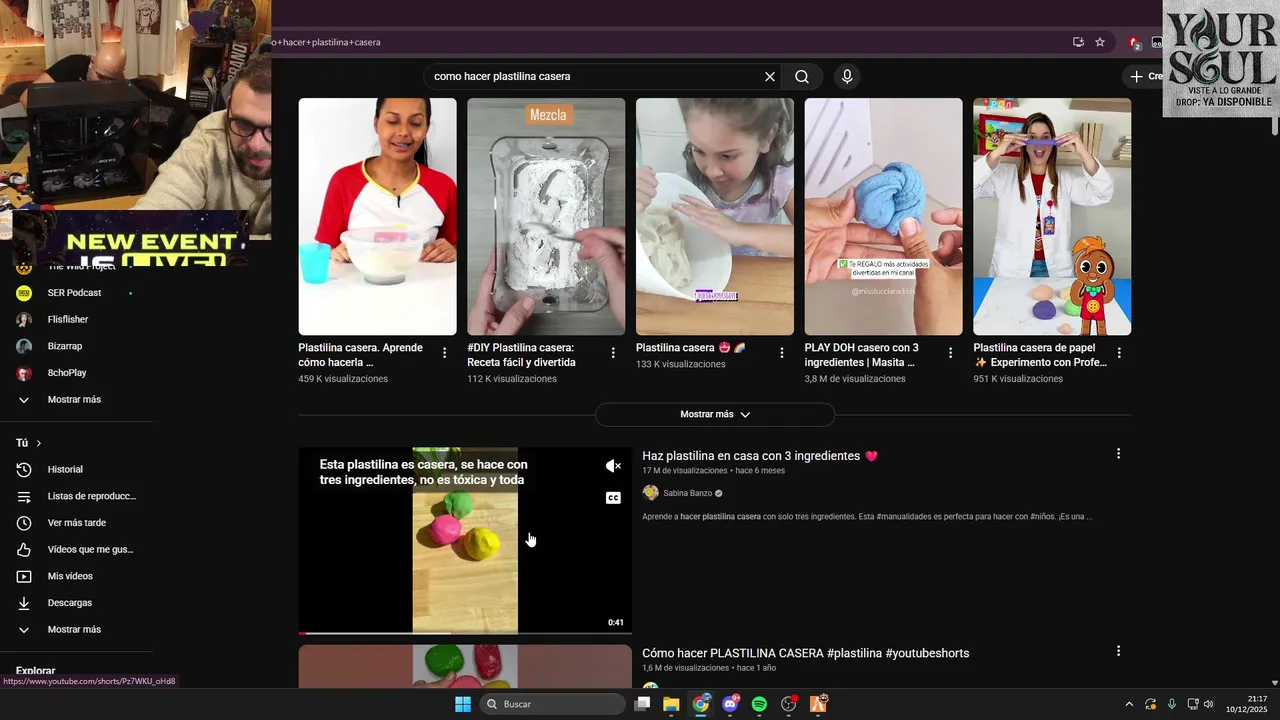The image size is (1280, 720).
Task: Open short thumbnail with woman and mixing bowl
Action: click(377, 216)
